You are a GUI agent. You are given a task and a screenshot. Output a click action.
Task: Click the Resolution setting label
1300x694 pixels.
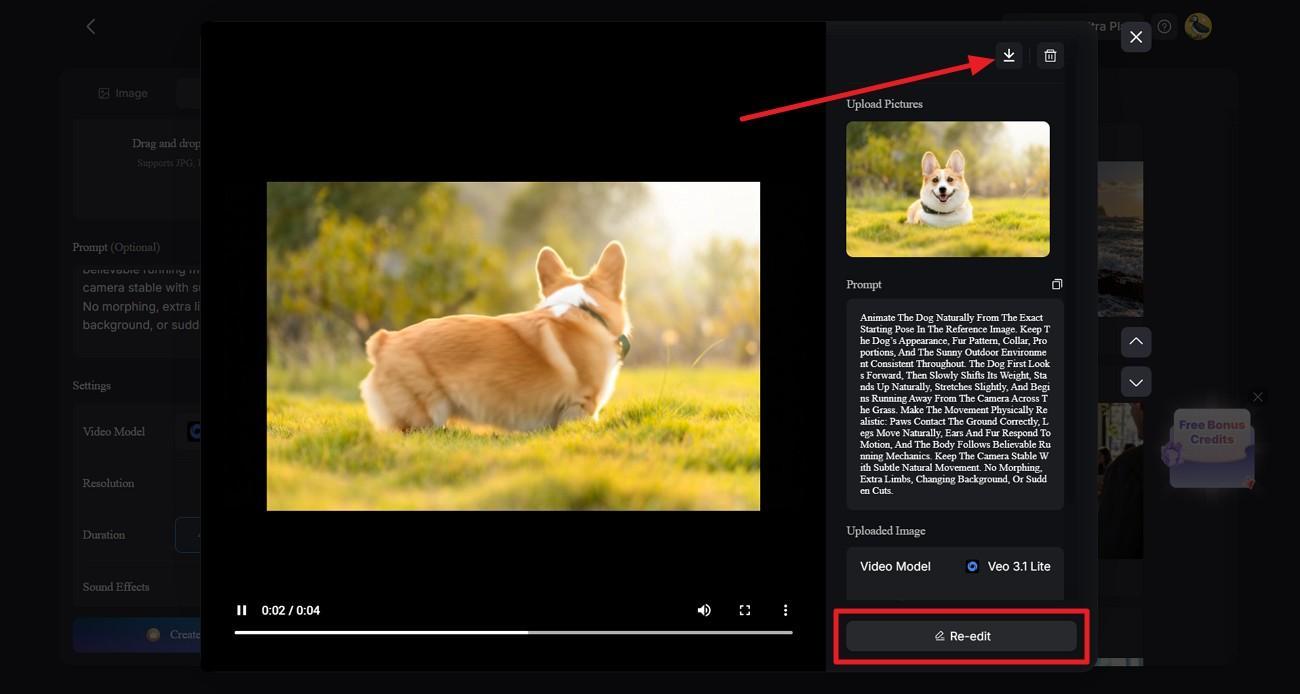[x=108, y=483]
